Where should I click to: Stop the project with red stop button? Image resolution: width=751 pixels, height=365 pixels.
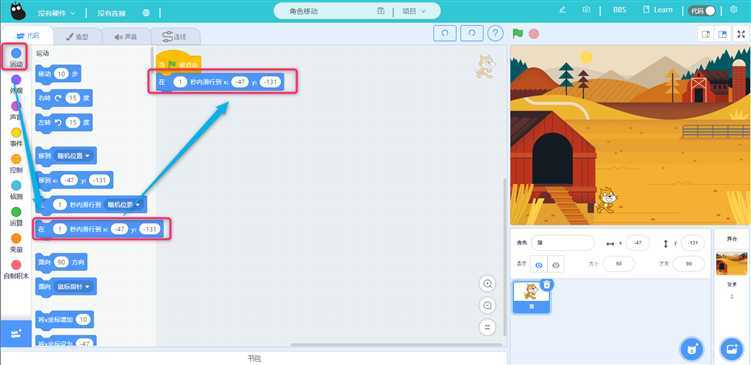pyautogui.click(x=534, y=34)
